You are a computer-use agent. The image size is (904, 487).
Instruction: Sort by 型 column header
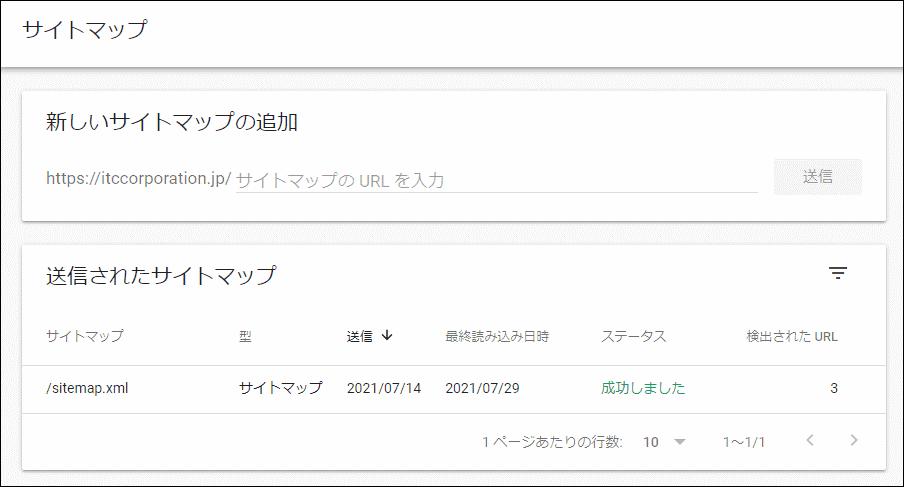[x=246, y=336]
